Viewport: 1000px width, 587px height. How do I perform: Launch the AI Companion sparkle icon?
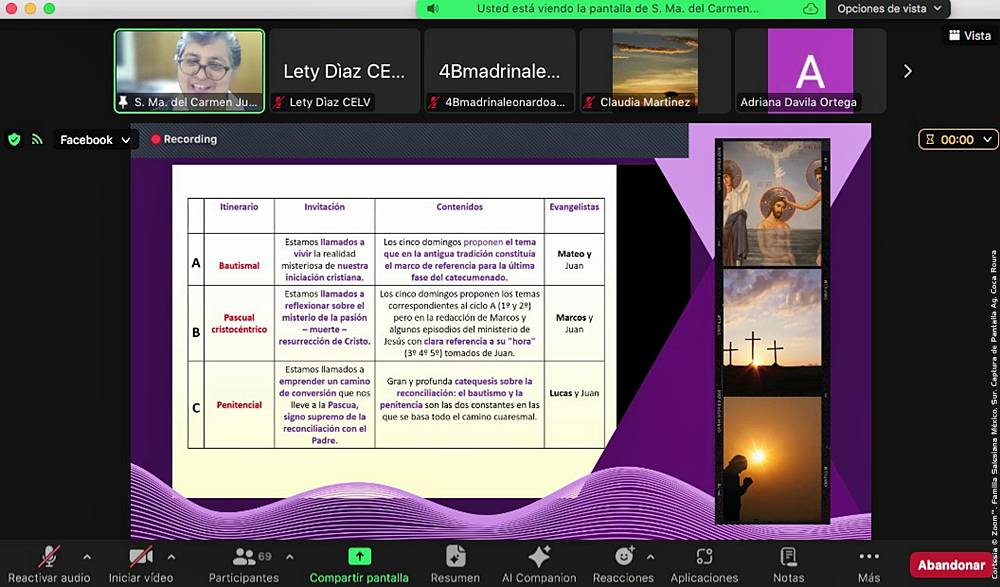point(539,556)
